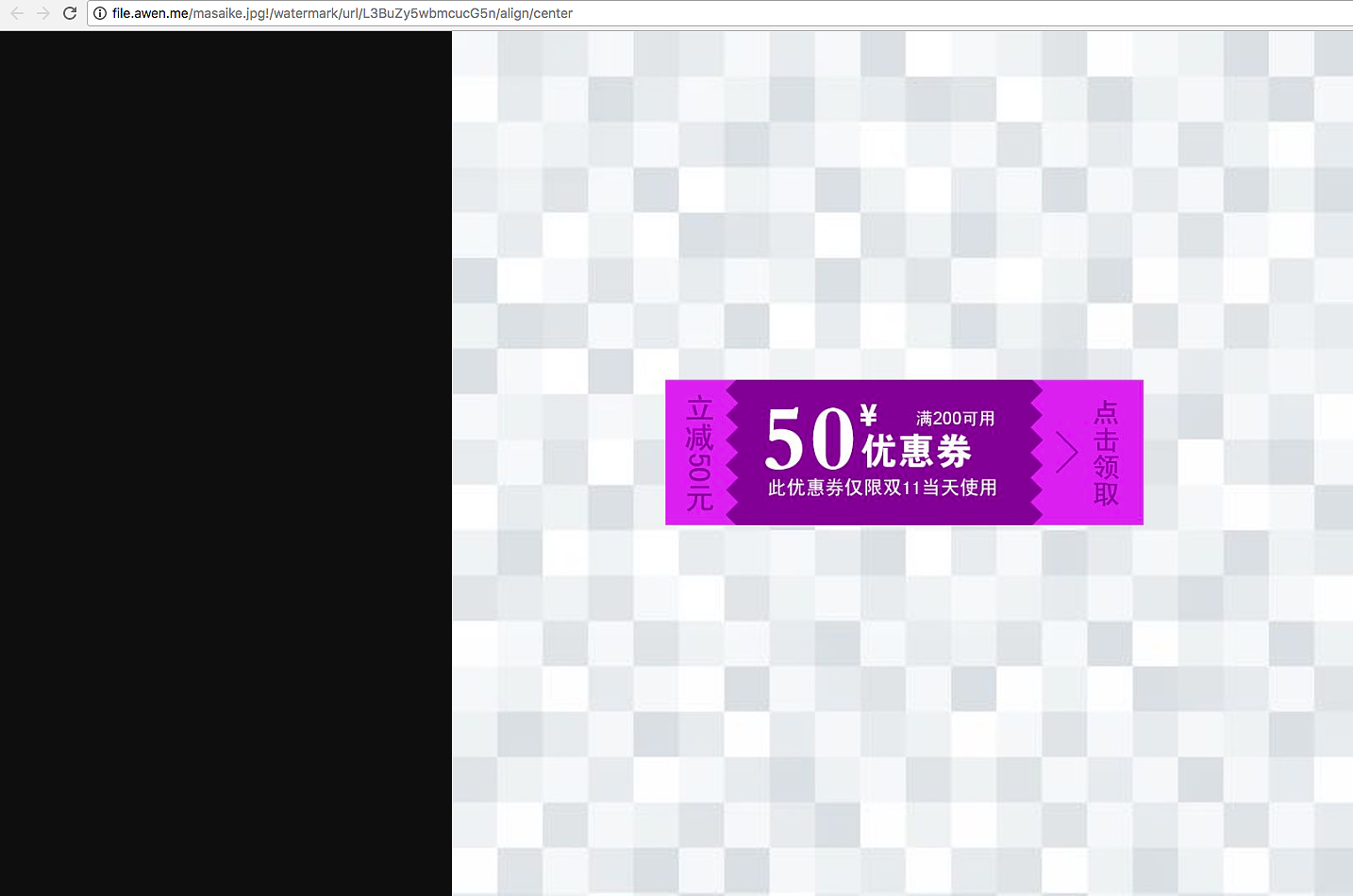The height and width of the screenshot is (896, 1353).
Task: Click the browser forward arrow
Action: [x=43, y=13]
